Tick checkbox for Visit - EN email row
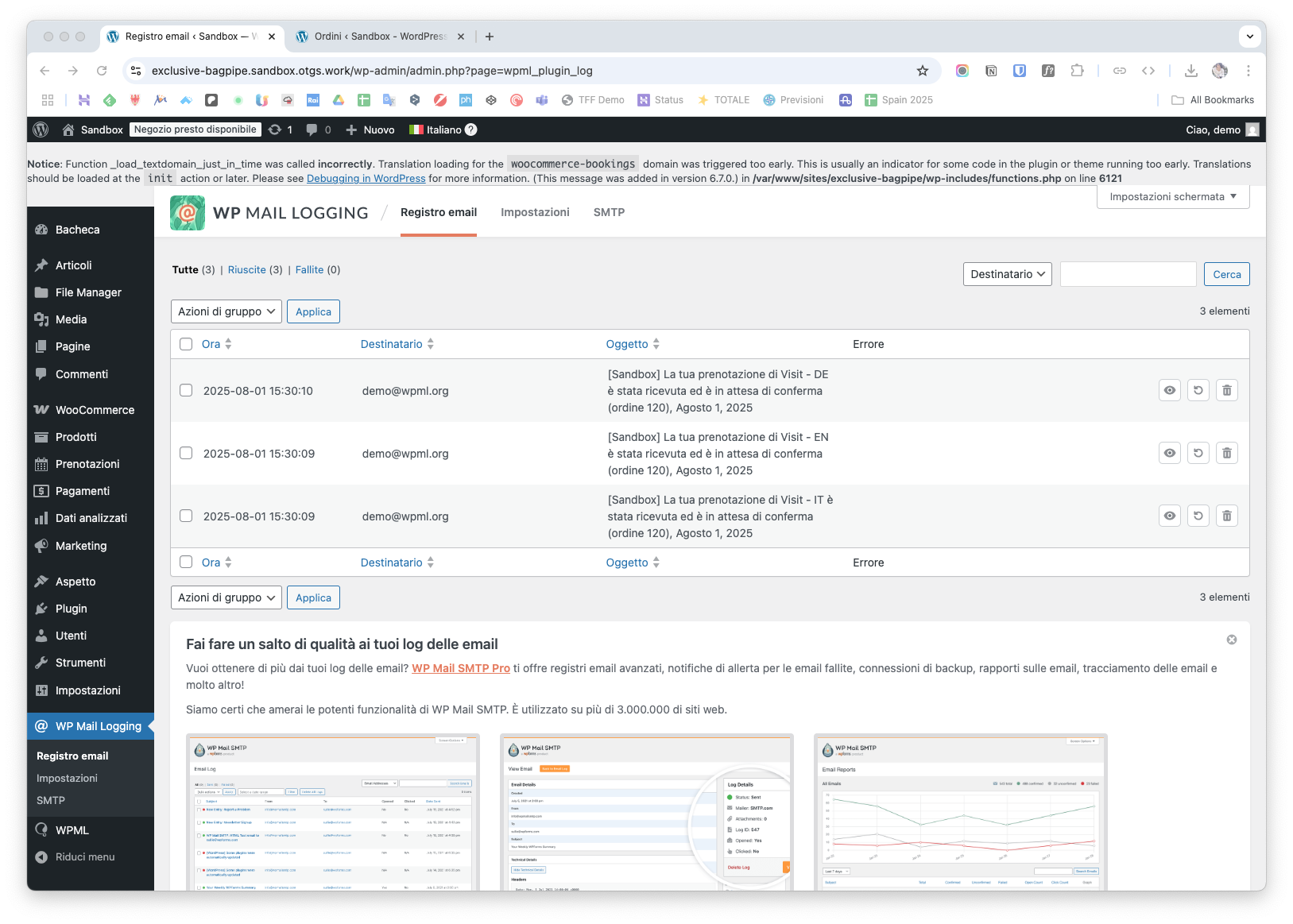Image resolution: width=1293 pixels, height=924 pixels. tap(186, 453)
